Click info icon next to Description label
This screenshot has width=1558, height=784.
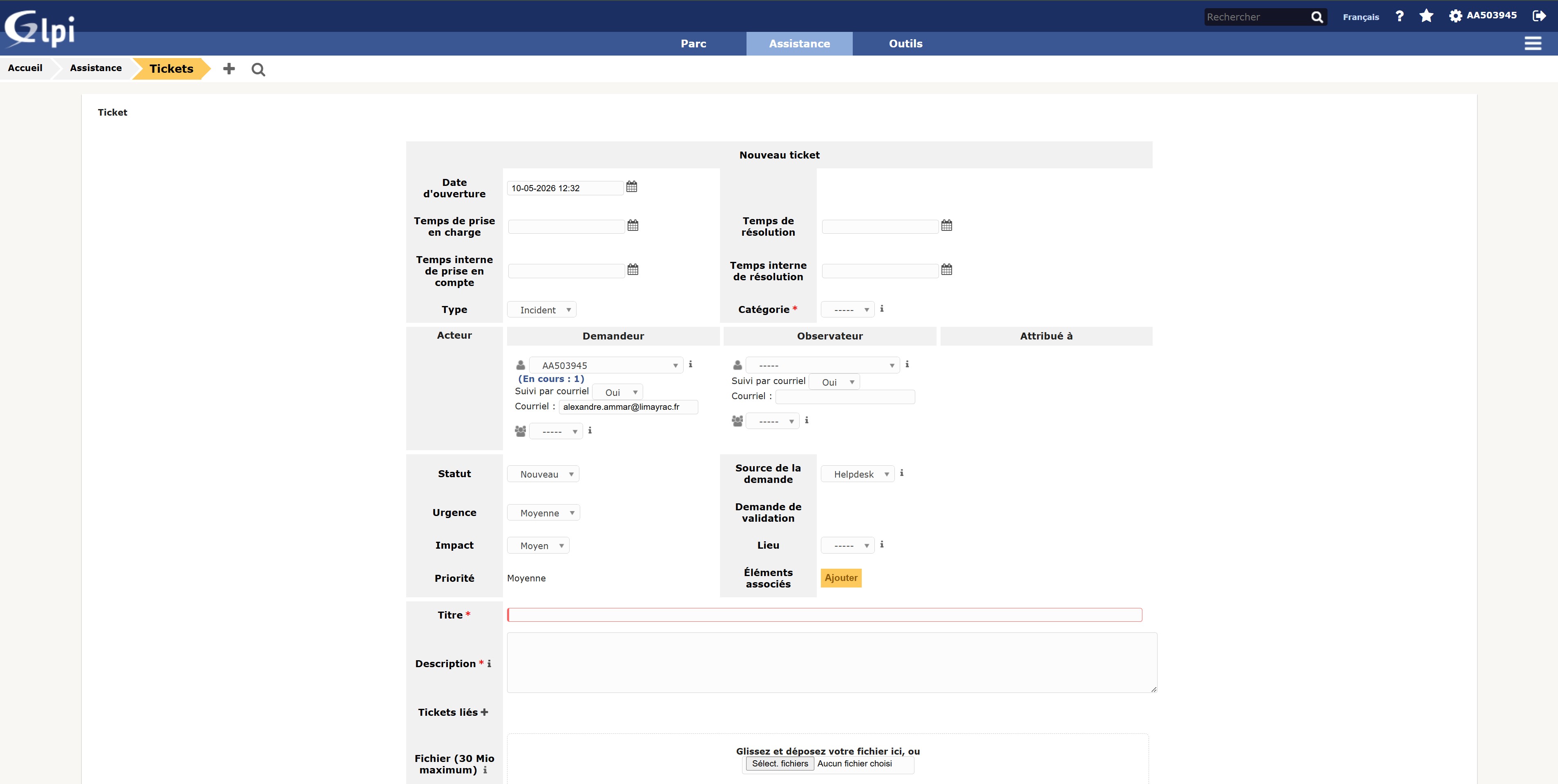pyautogui.click(x=489, y=663)
